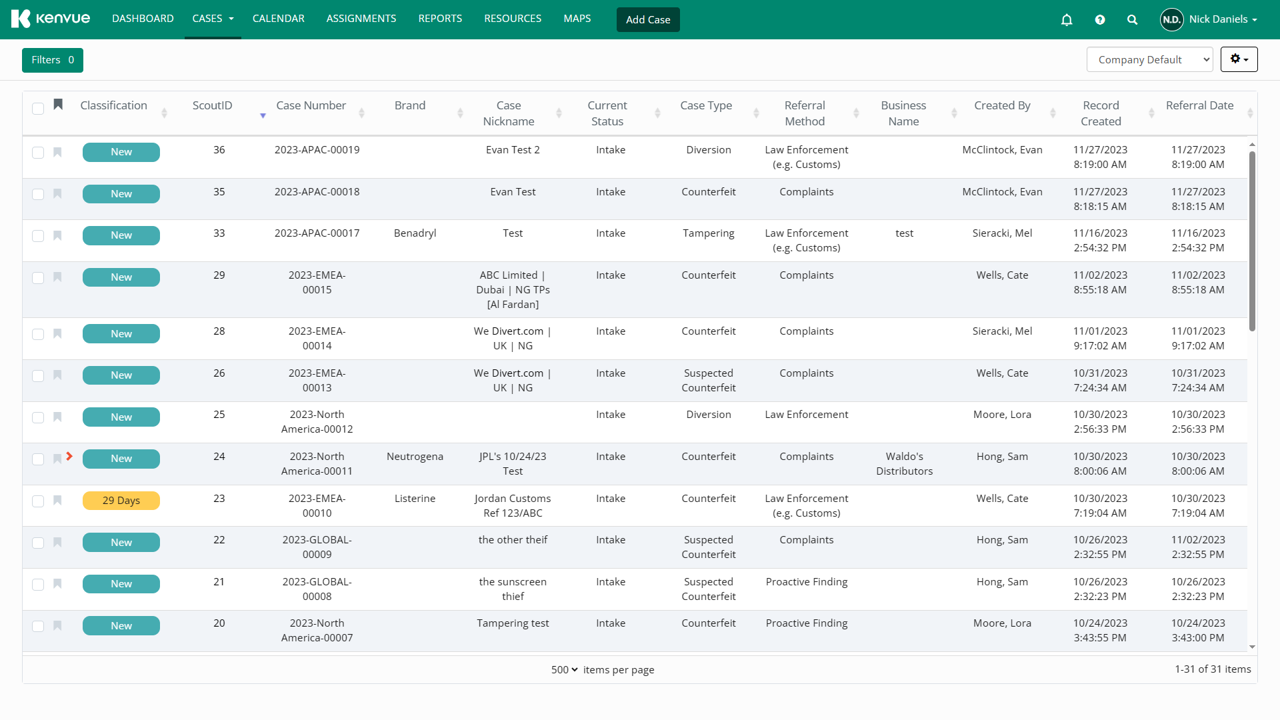Click the bookmark icon in the column header
Screen dimensions: 1280x720
pyautogui.click(x=57, y=104)
